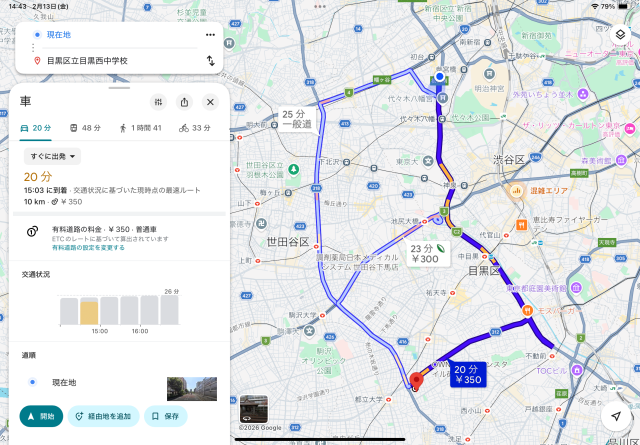Open the Street View thumbnail on map
The width and height of the screenshot is (640, 445).
coord(254,409)
